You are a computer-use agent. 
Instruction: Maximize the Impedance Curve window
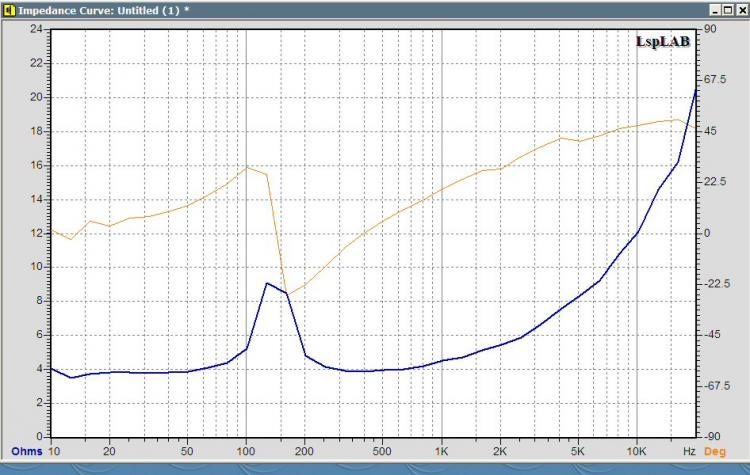tap(728, 10)
